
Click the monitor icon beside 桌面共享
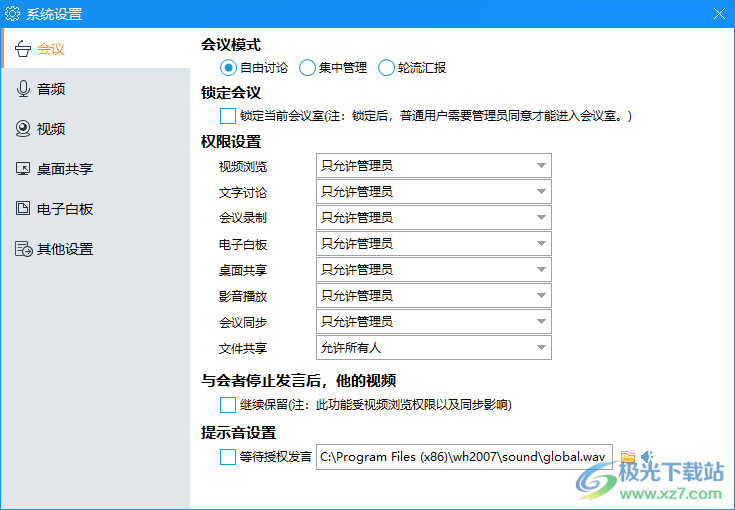[22, 169]
